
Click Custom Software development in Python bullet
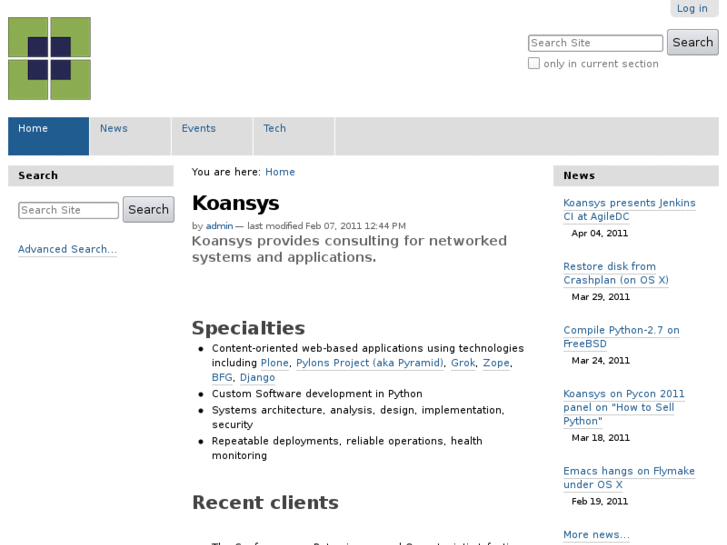[317, 394]
